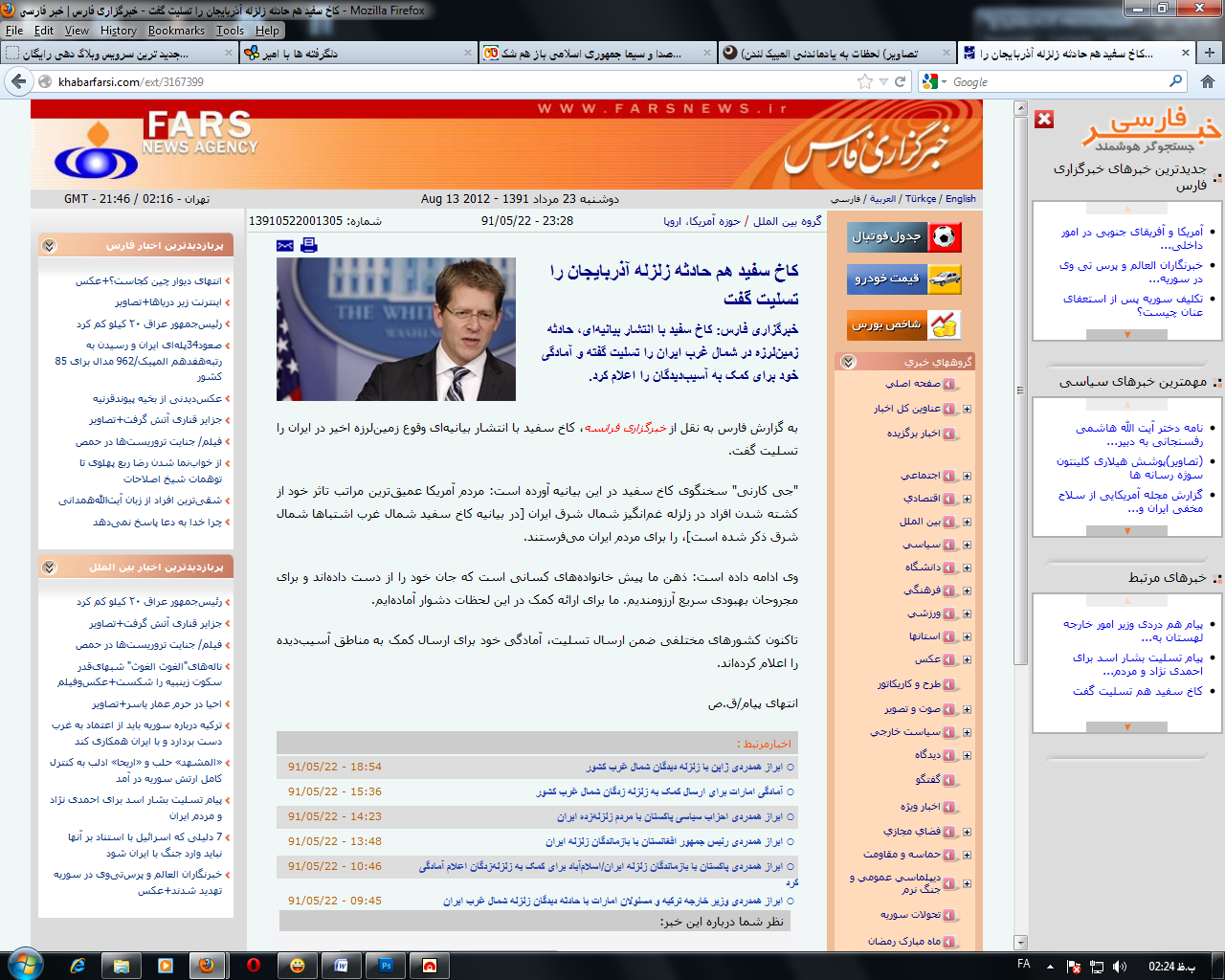This screenshot has height=980, width=1225.
Task: Open Opera from the taskbar
Action: coord(253,966)
